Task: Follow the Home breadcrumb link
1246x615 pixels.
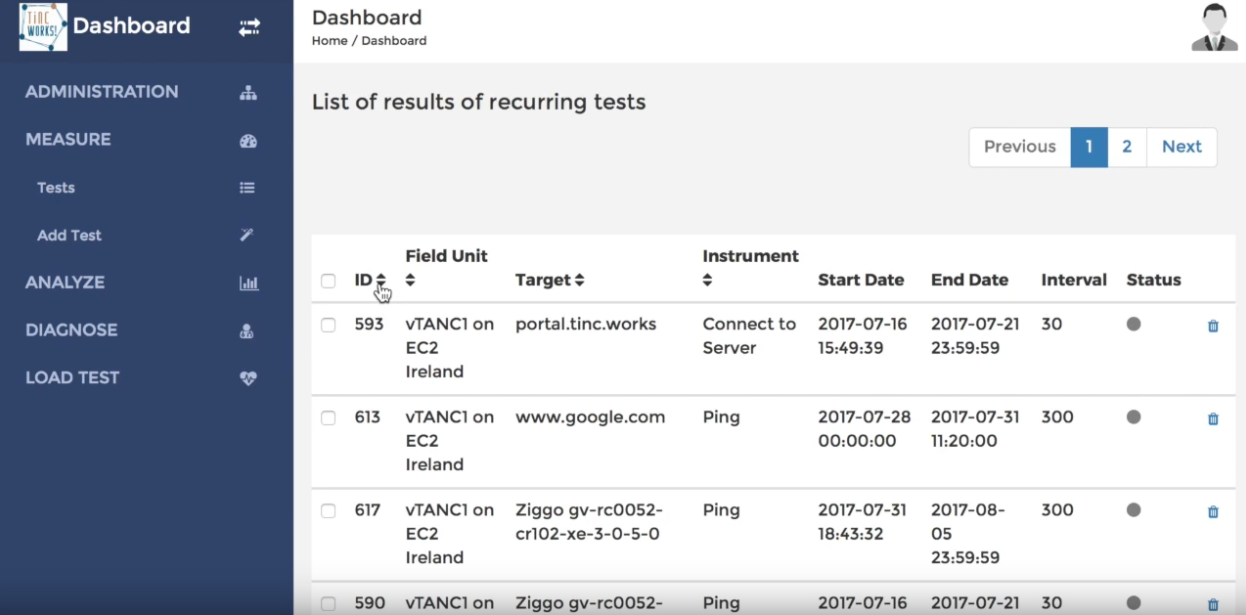Action: (329, 41)
